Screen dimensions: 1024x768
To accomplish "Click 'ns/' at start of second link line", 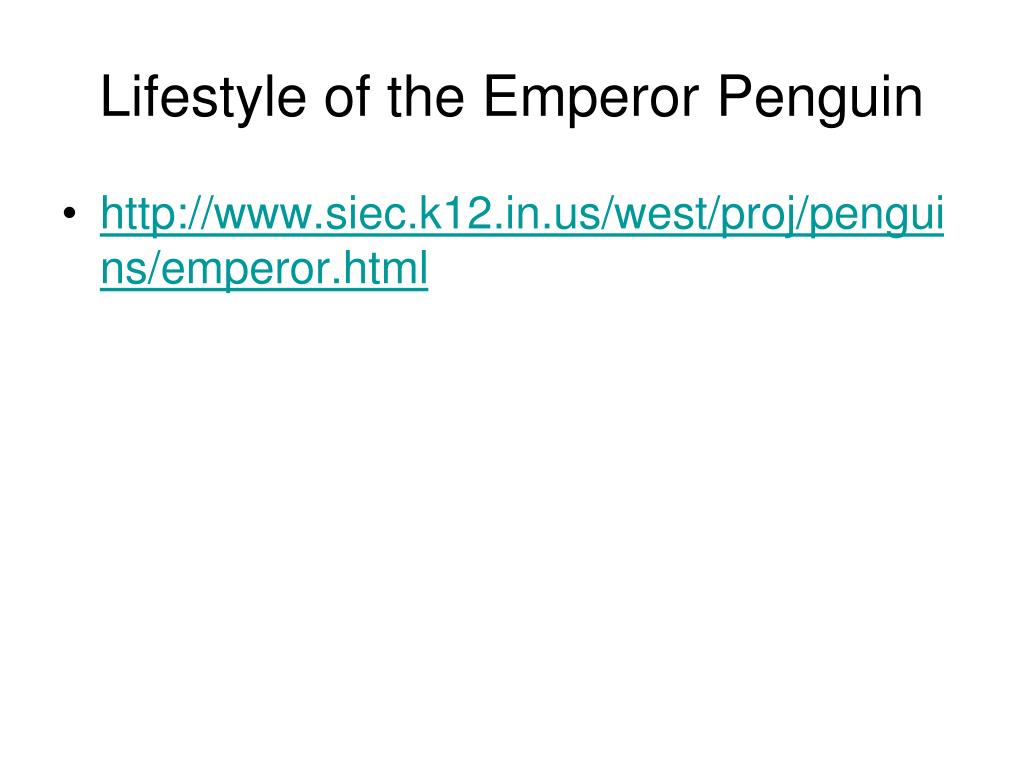I will click(x=130, y=268).
